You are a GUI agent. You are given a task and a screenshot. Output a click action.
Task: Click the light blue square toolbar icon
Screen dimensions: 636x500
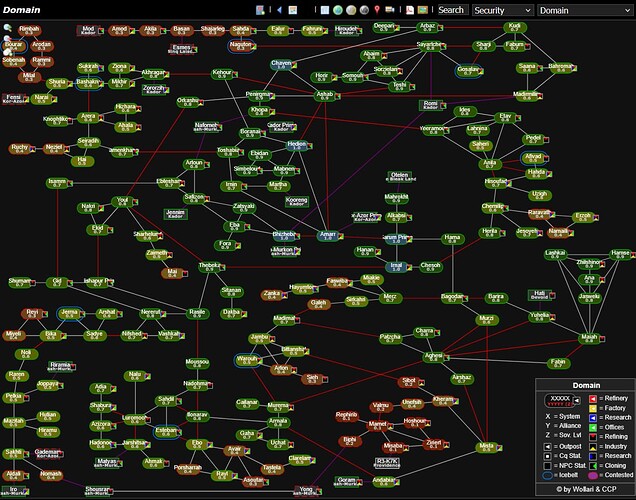(324, 10)
